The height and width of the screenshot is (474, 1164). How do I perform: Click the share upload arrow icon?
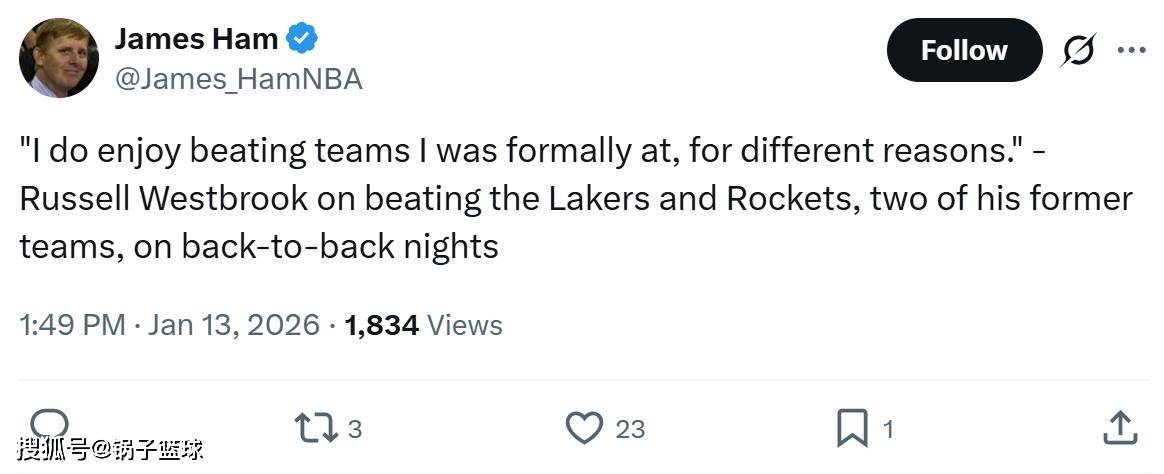1120,428
